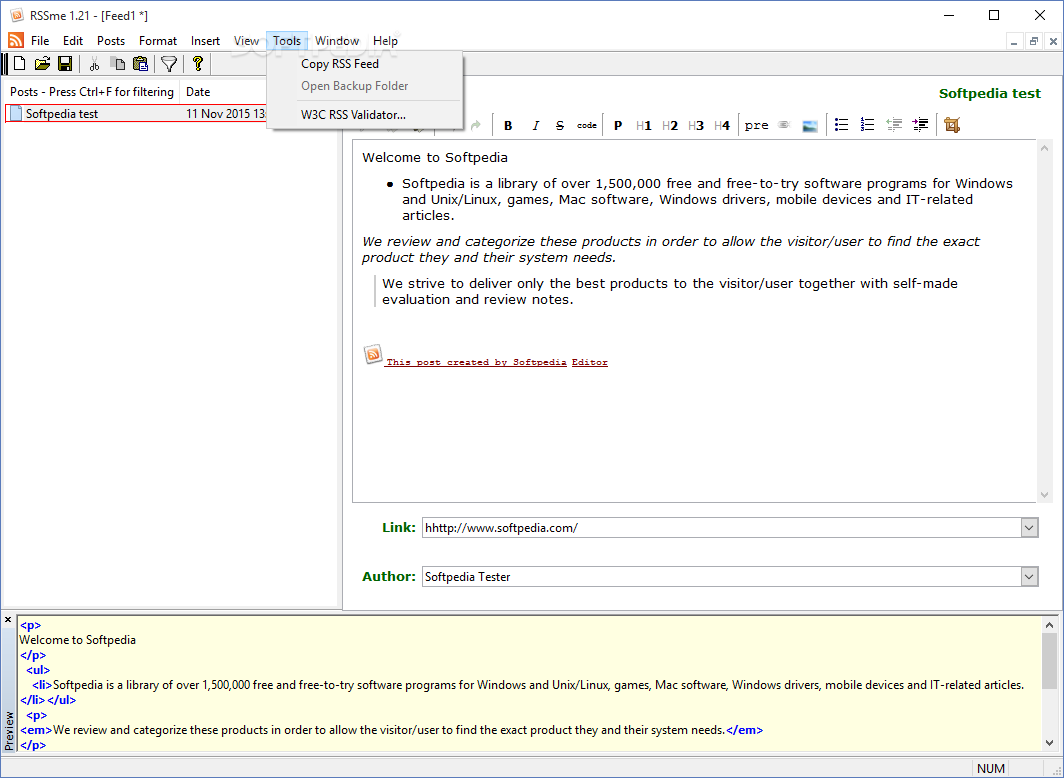
Task: Apply Heading 1 with the H1 button
Action: pyautogui.click(x=644, y=125)
